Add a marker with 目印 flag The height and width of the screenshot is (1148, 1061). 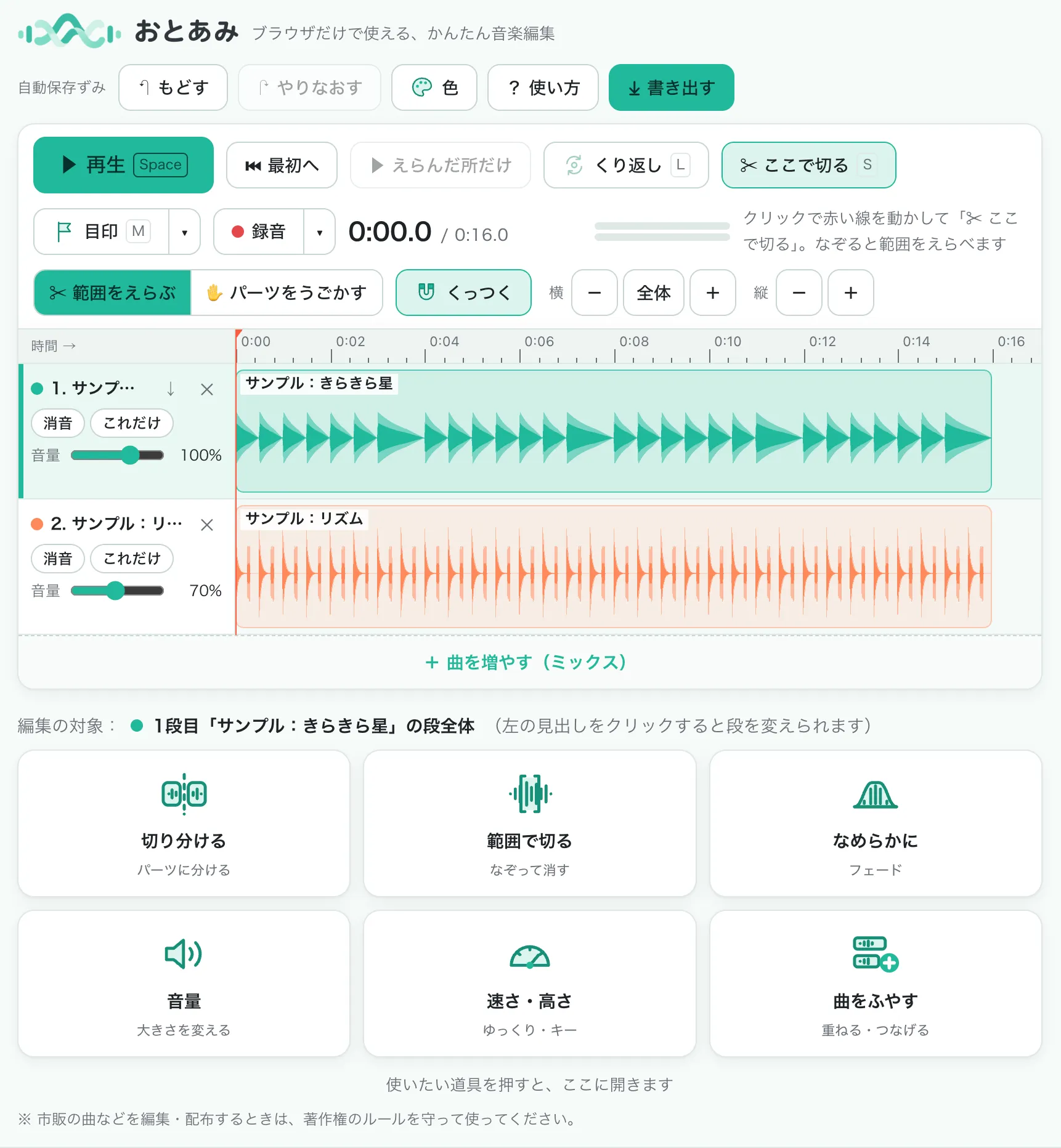[102, 232]
